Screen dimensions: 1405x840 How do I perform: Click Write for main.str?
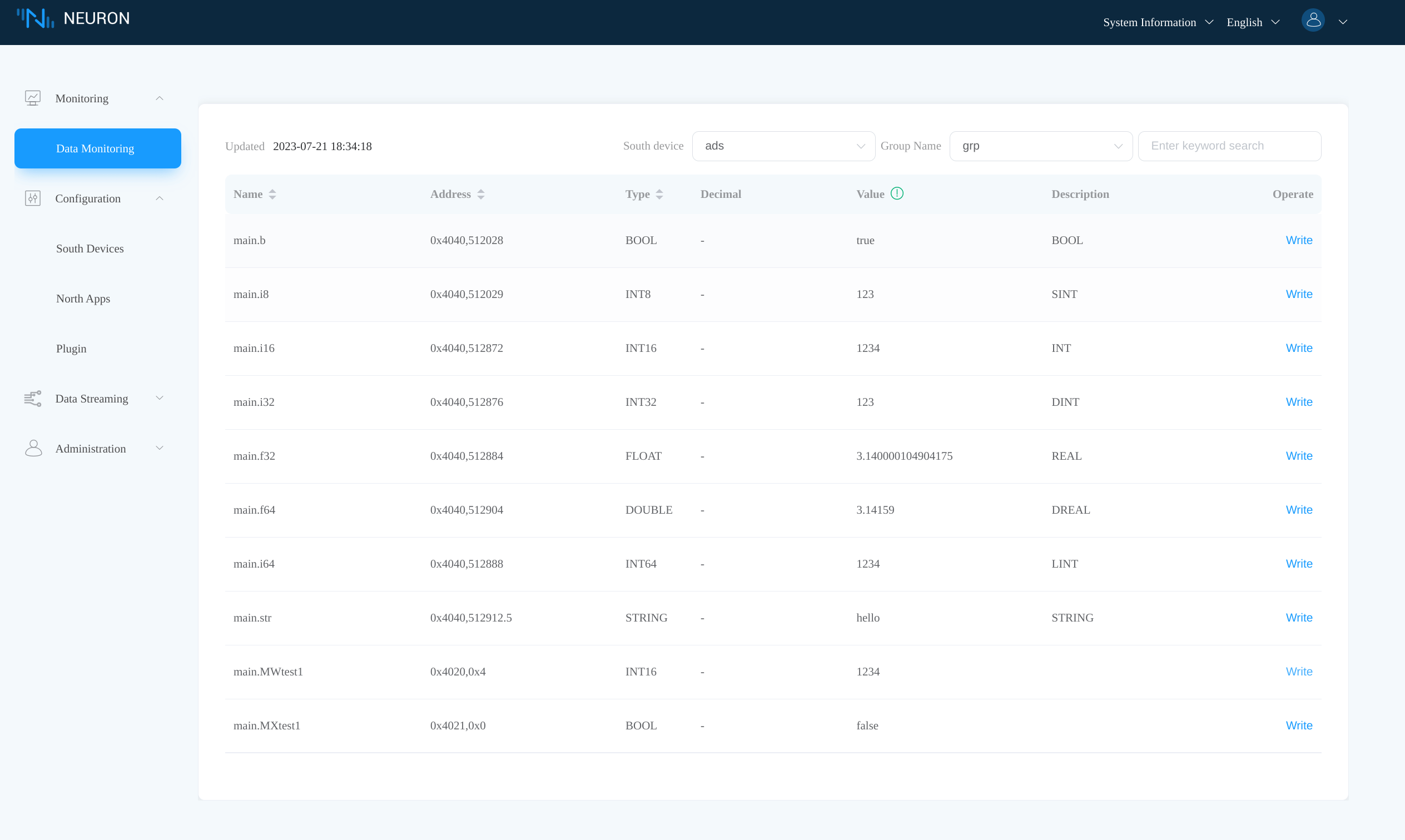tap(1299, 618)
